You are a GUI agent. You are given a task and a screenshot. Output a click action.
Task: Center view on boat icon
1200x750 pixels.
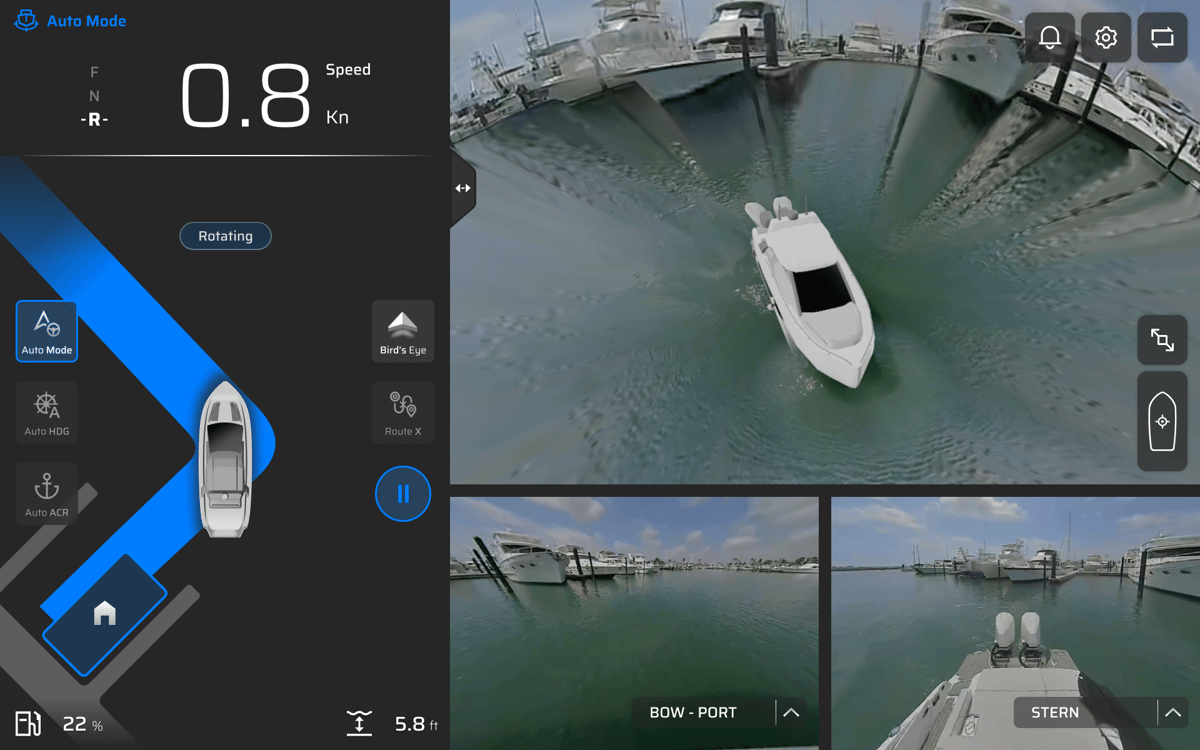[x=1162, y=422]
